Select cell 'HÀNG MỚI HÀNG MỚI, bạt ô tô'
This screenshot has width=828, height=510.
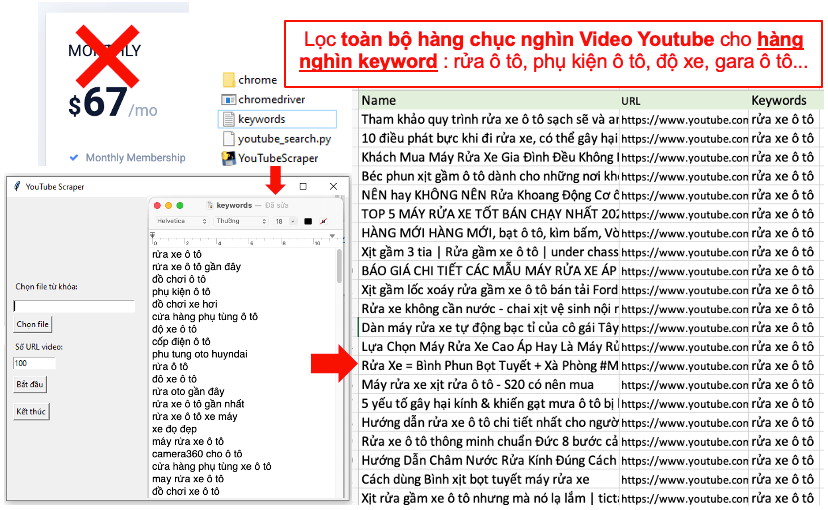tap(489, 233)
